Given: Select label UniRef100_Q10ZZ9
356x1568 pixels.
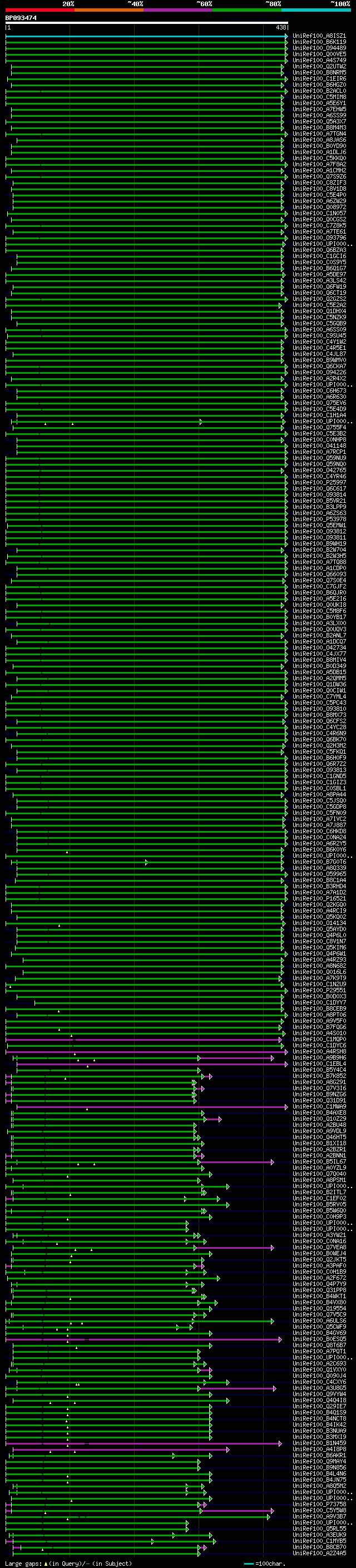Looking at the screenshot, I should pyautogui.click(x=319, y=1119).
